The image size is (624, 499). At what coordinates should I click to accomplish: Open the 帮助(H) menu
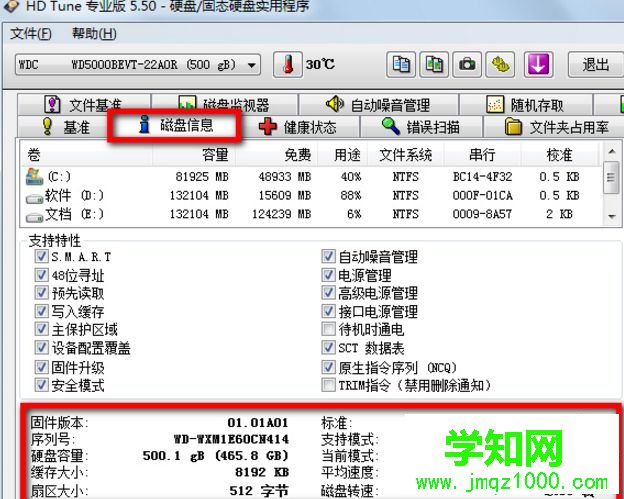click(94, 33)
